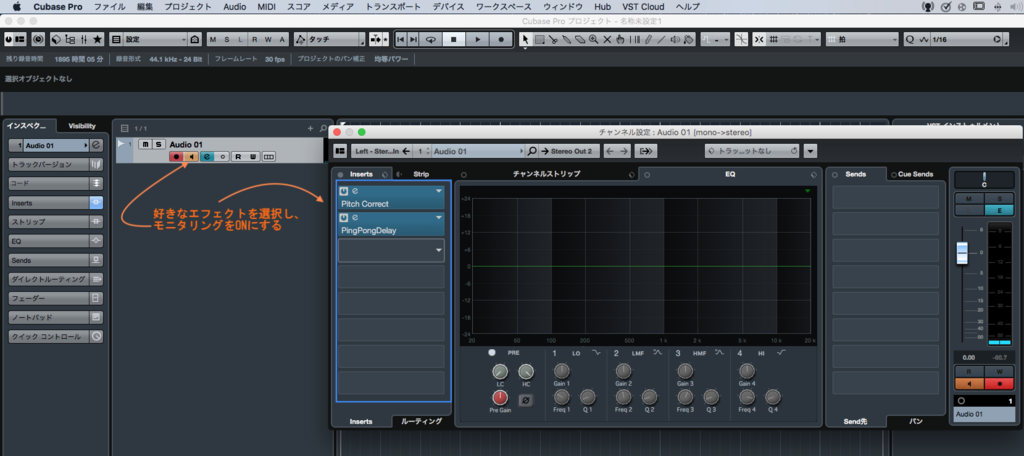Screen dimensions: 1024x456
Task: Solo the Audio 01 track
Action: pos(157,144)
